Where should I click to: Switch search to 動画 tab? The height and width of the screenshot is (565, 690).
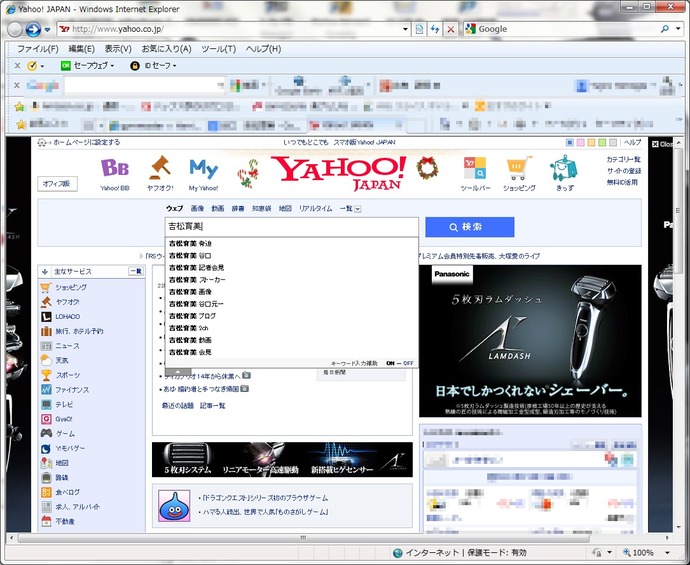pyautogui.click(x=217, y=209)
